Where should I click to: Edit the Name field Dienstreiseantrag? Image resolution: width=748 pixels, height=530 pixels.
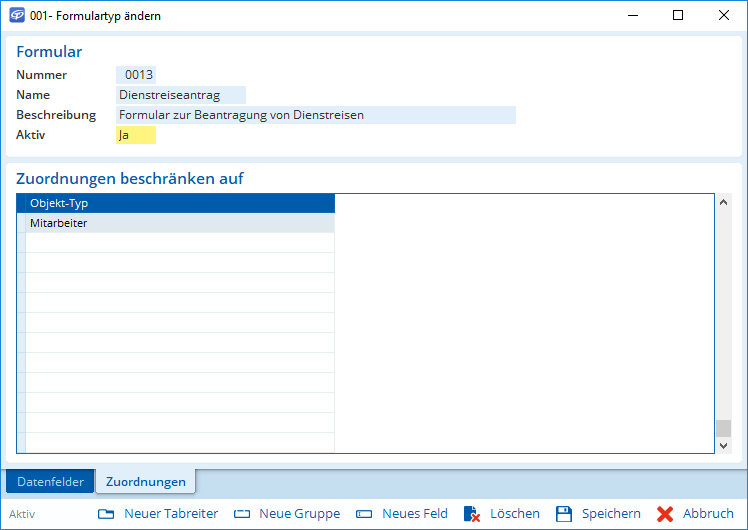(x=181, y=95)
